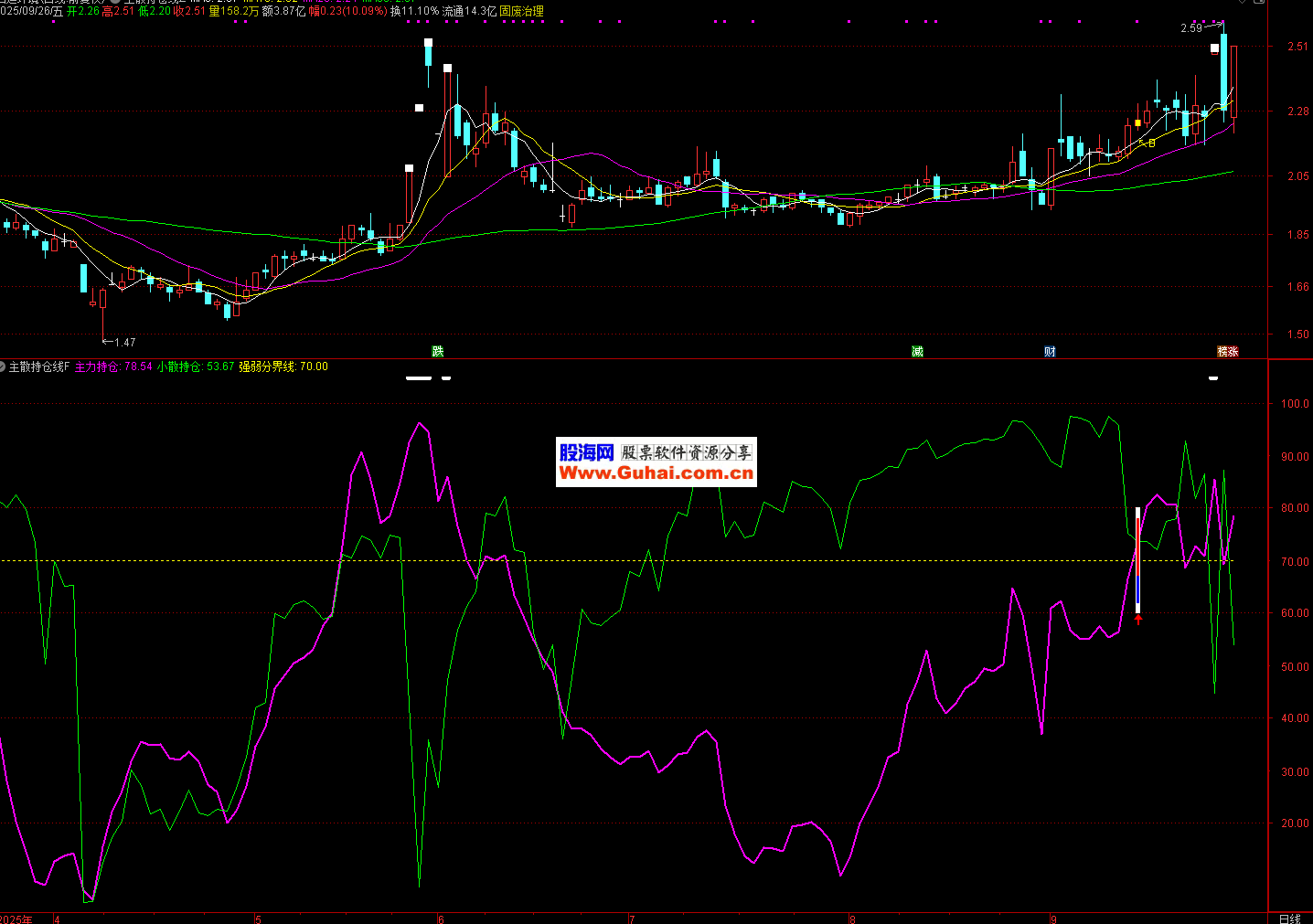Screen dimensions: 1313x924
Task: Click the white-blue signal bar on indicator
Action: tap(1137, 559)
